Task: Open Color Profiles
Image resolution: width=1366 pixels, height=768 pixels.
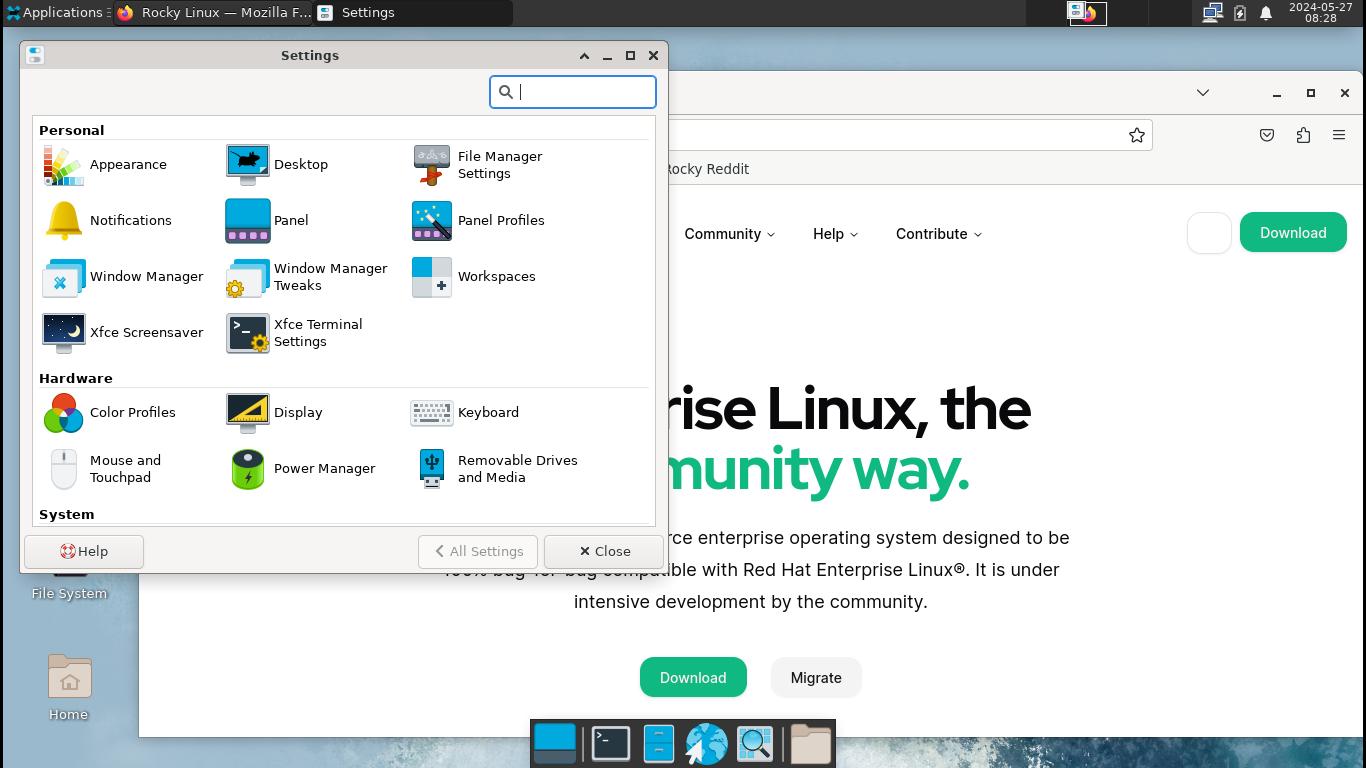Action: point(109,413)
